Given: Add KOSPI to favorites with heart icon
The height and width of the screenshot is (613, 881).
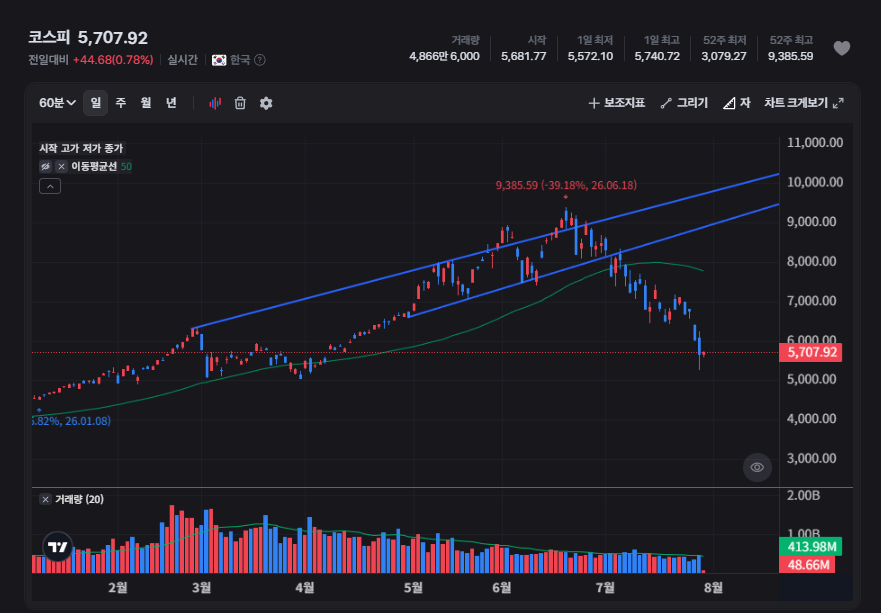Looking at the screenshot, I should [x=841, y=48].
